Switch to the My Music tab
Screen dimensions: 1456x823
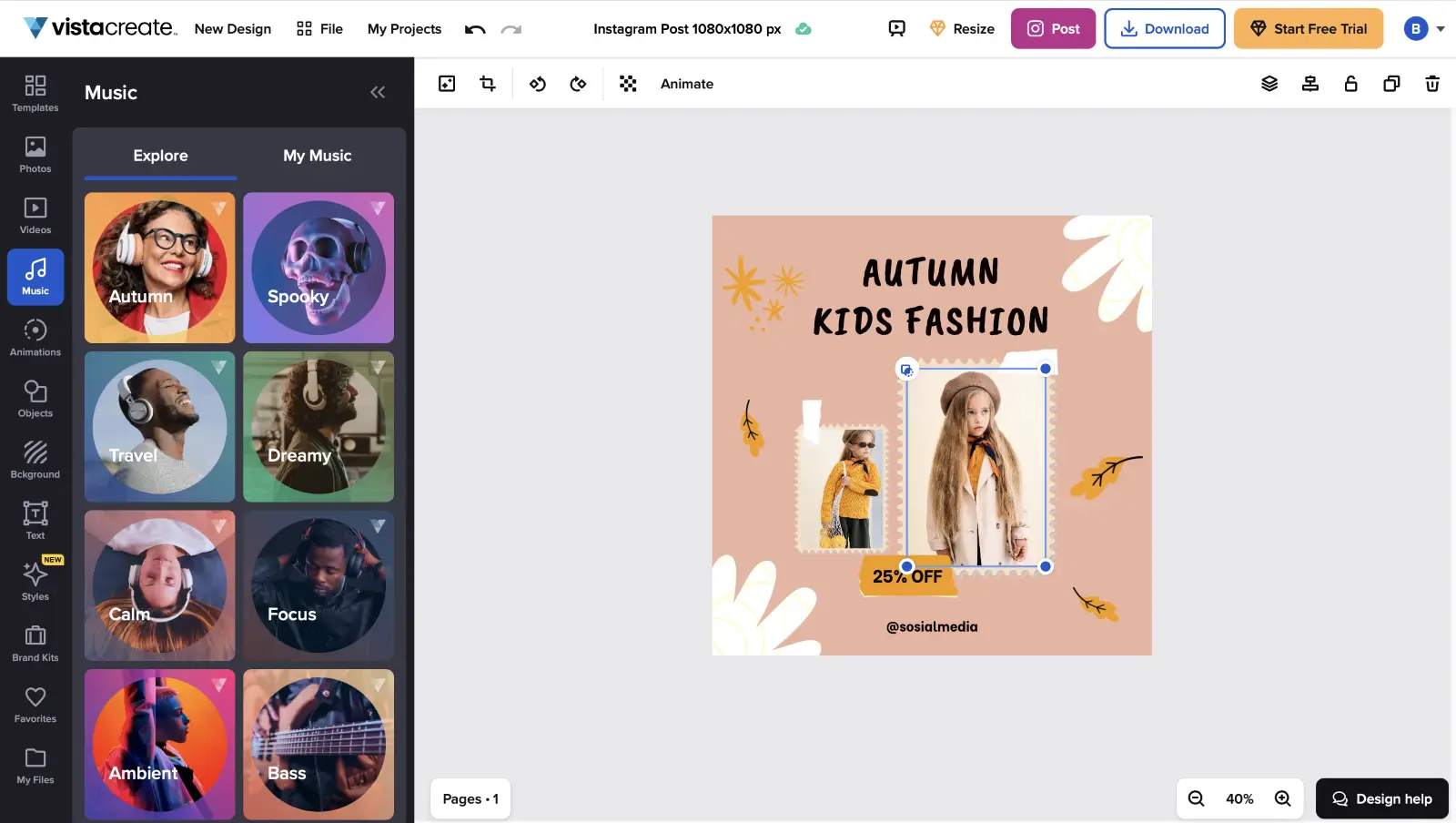(317, 156)
